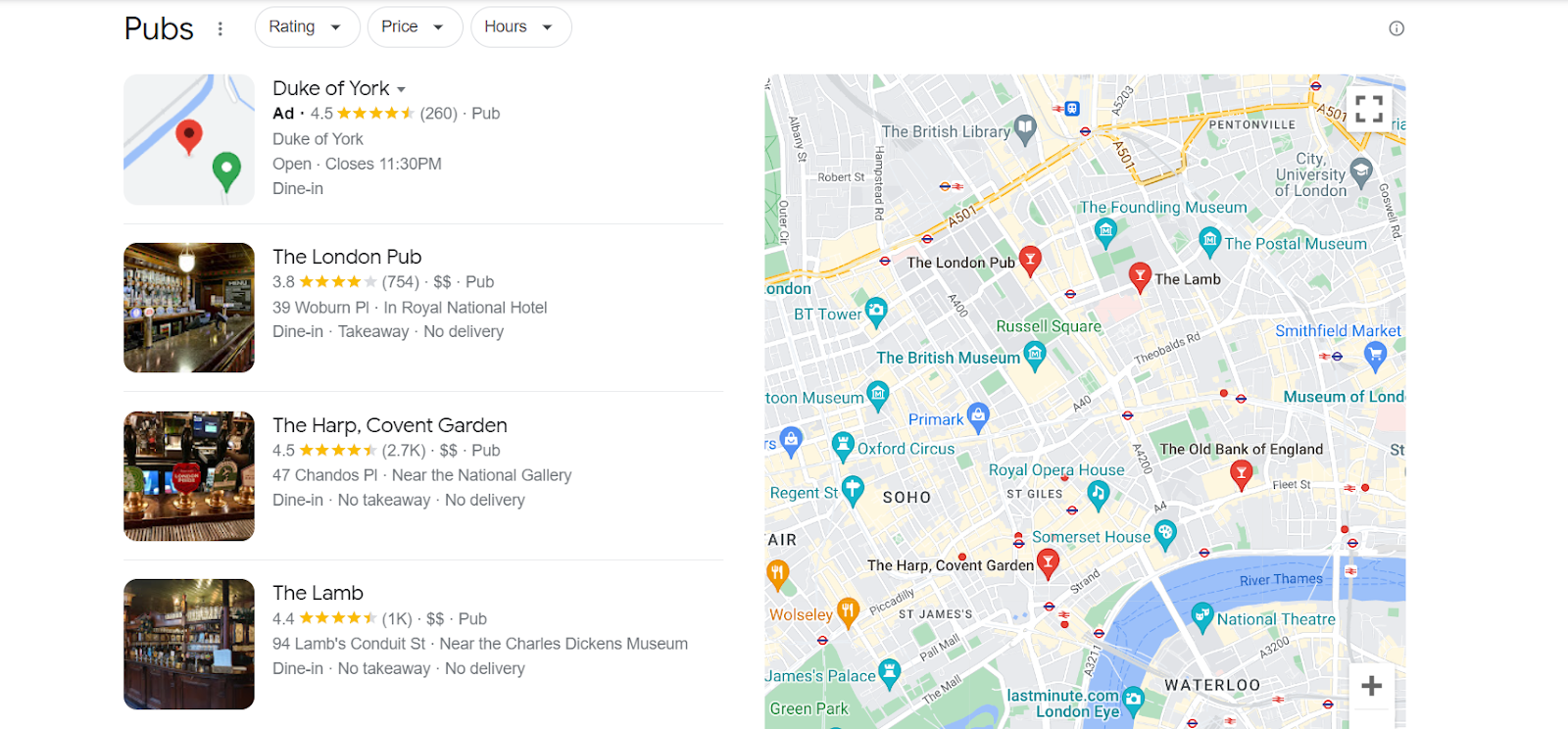This screenshot has height=729, width=1568.
Task: Open the Hours filter dropdown
Action: point(520,26)
